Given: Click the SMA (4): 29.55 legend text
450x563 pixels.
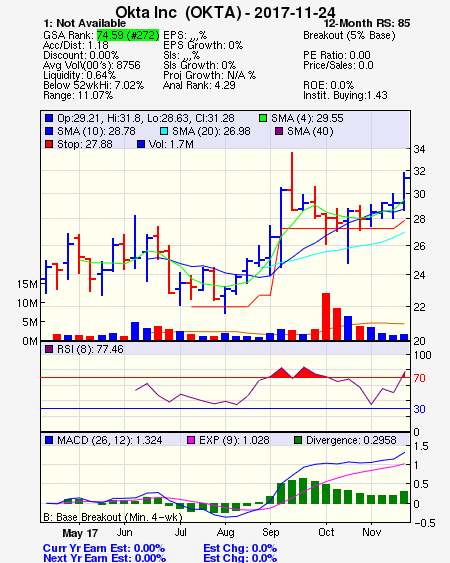Looking at the screenshot, I should pos(307,118).
